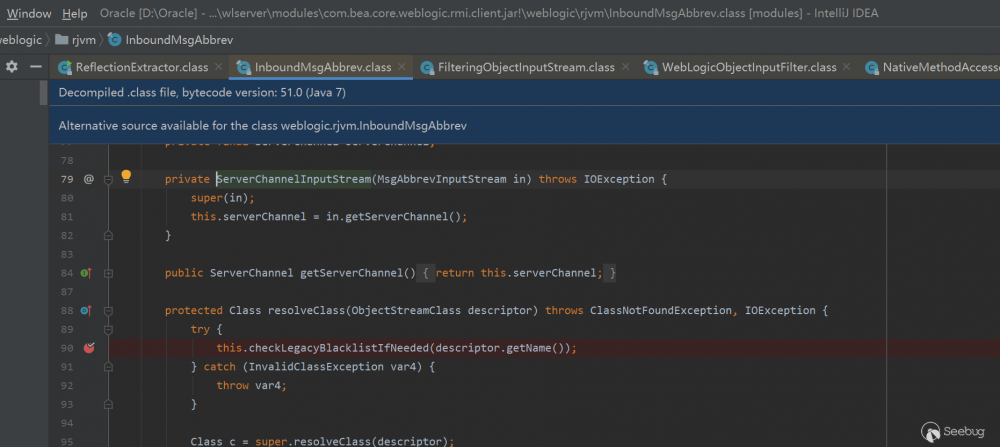Click the @ gutter marker on line 79
This screenshot has height=447, width=1000.
coord(89,179)
